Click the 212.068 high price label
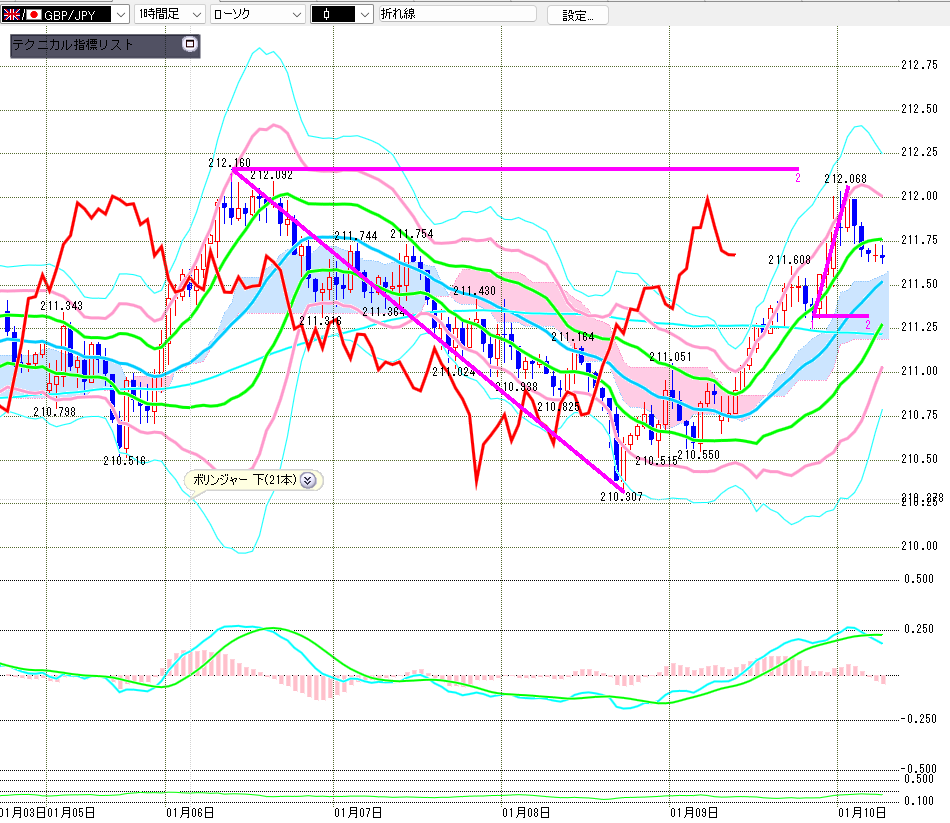The image size is (950, 823). [x=845, y=178]
